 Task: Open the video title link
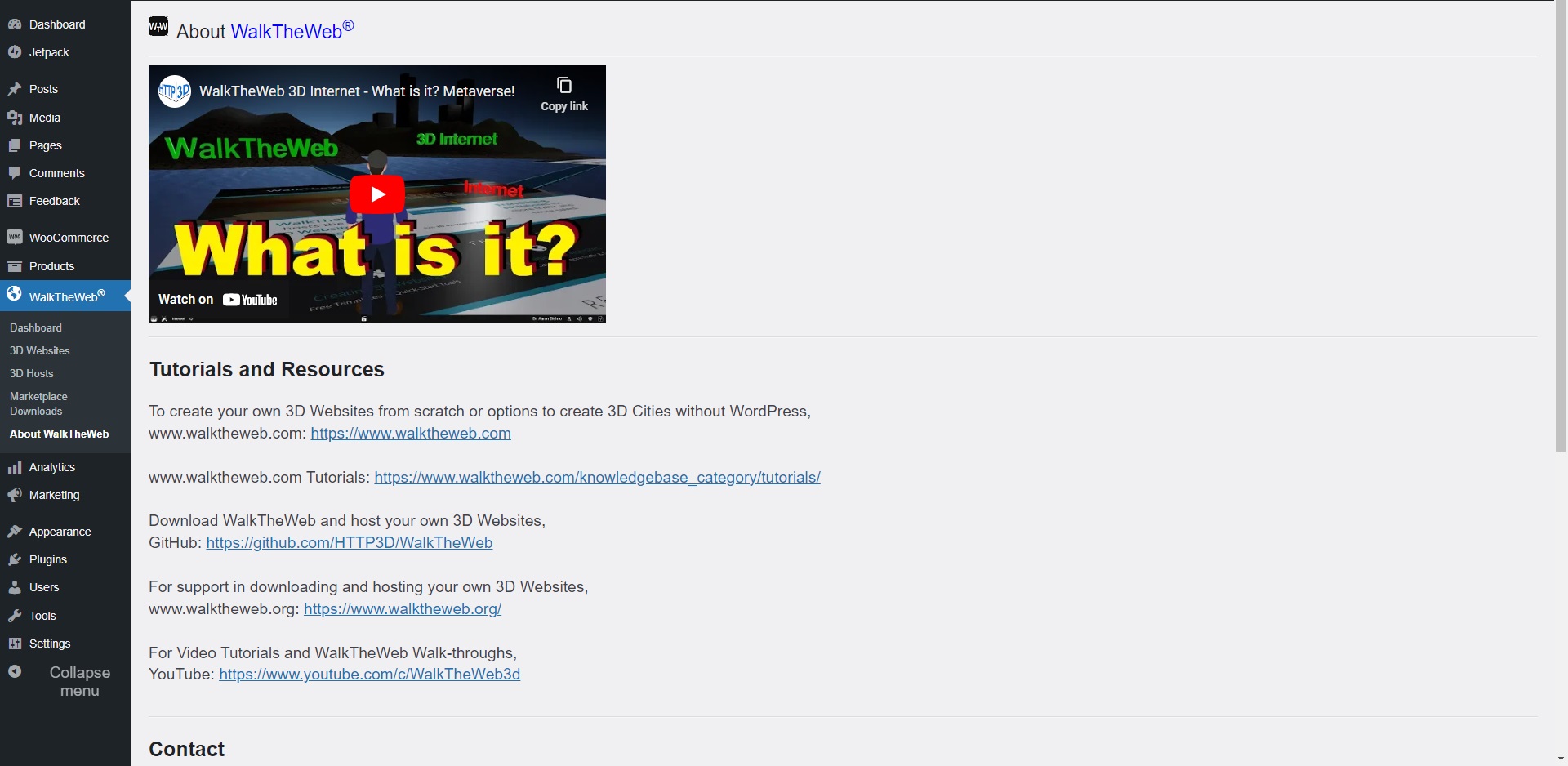coord(357,91)
